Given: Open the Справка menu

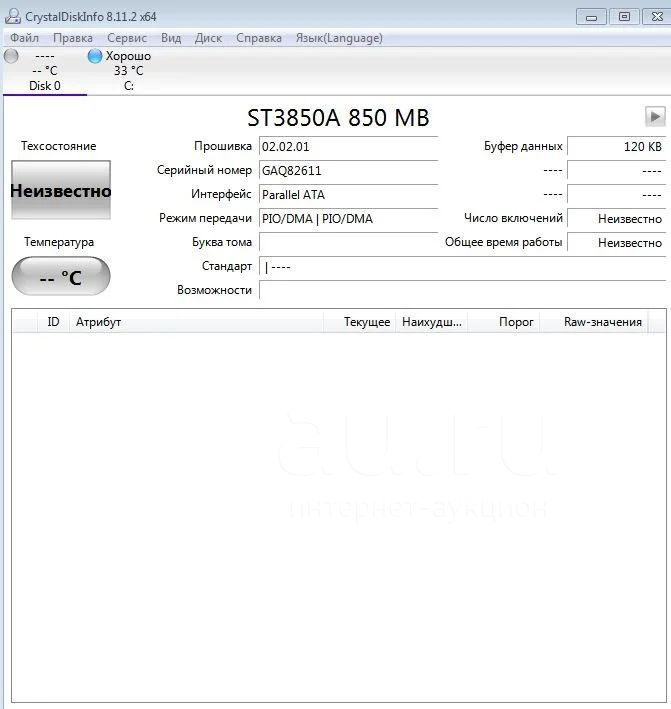Looking at the screenshot, I should coord(259,38).
